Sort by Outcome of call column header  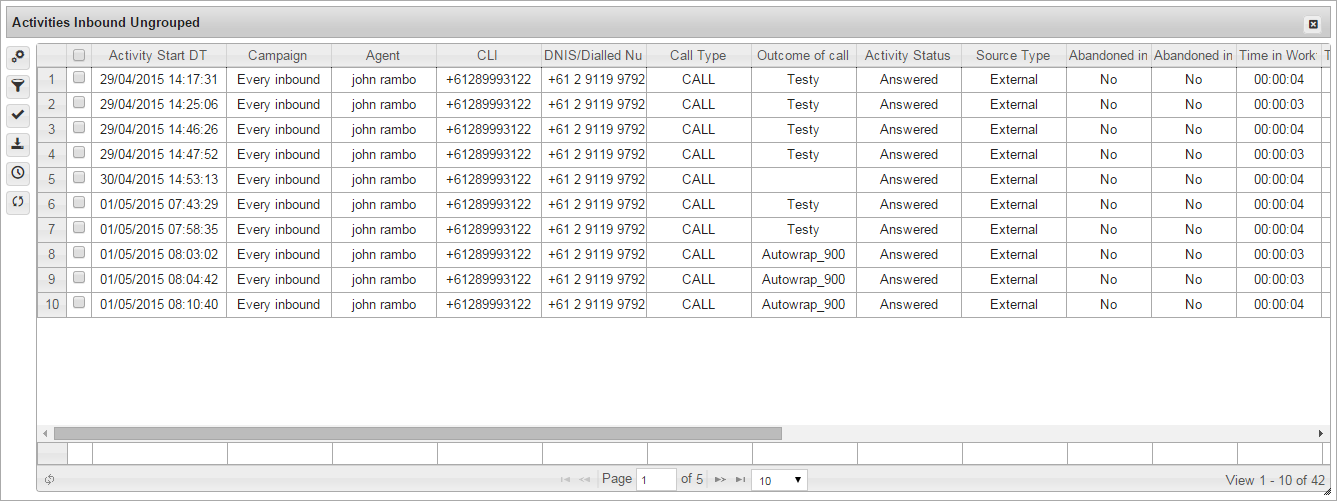coord(803,56)
